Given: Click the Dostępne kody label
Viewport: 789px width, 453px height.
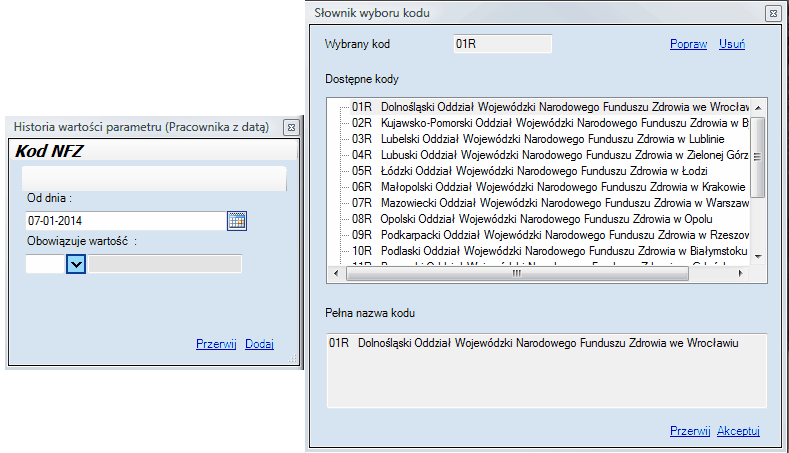Looking at the screenshot, I should tap(362, 79).
